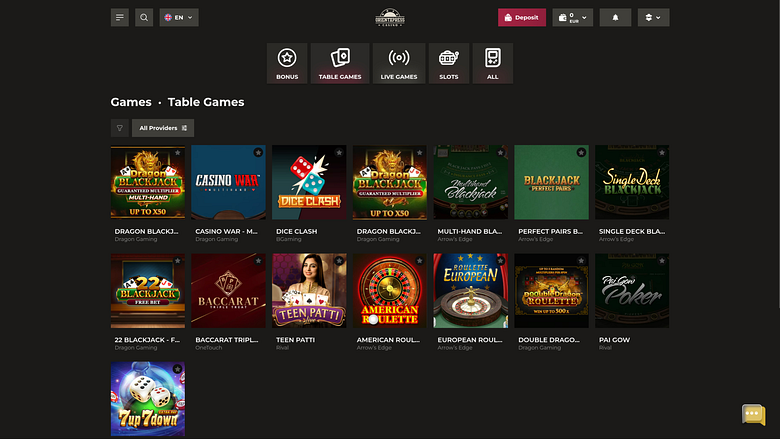Open the All Providers dropdown

163,128
